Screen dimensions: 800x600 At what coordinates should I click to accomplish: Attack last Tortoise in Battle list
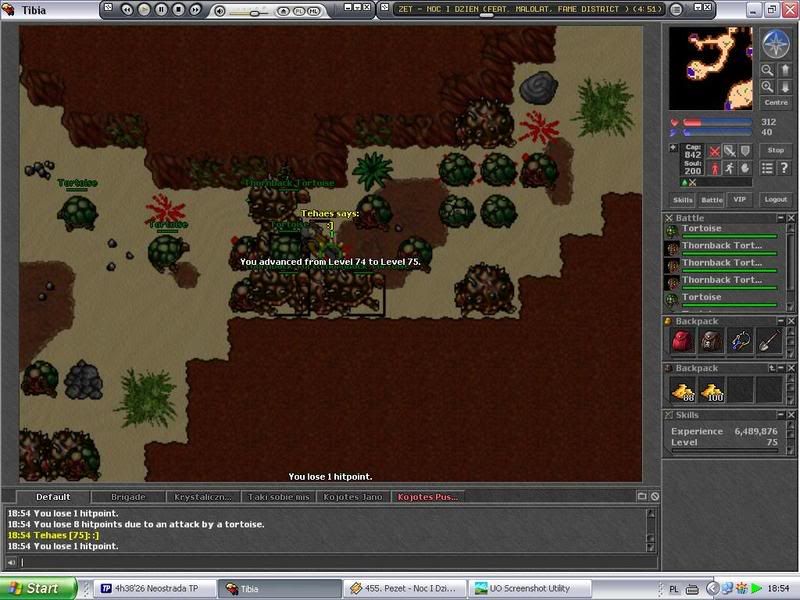point(722,299)
